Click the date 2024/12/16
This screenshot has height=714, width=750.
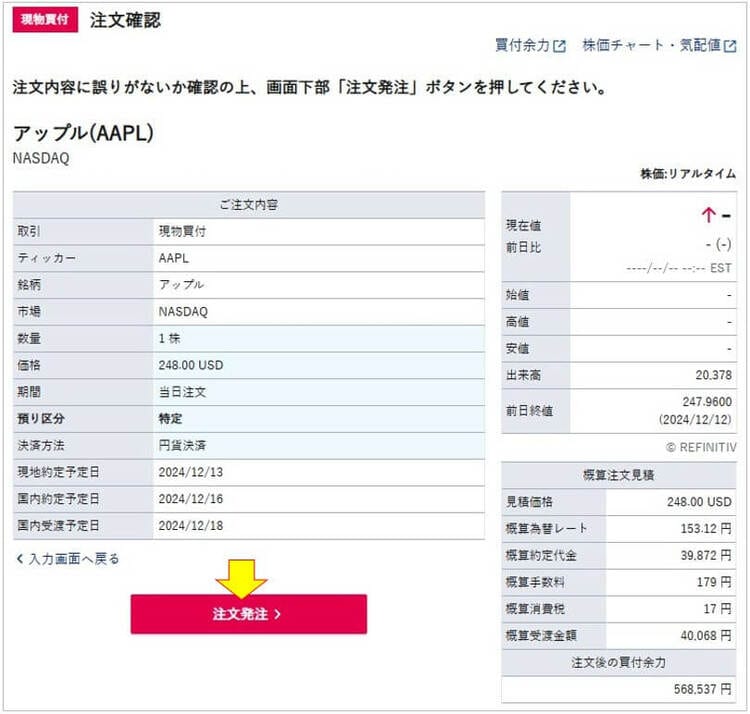tap(191, 499)
